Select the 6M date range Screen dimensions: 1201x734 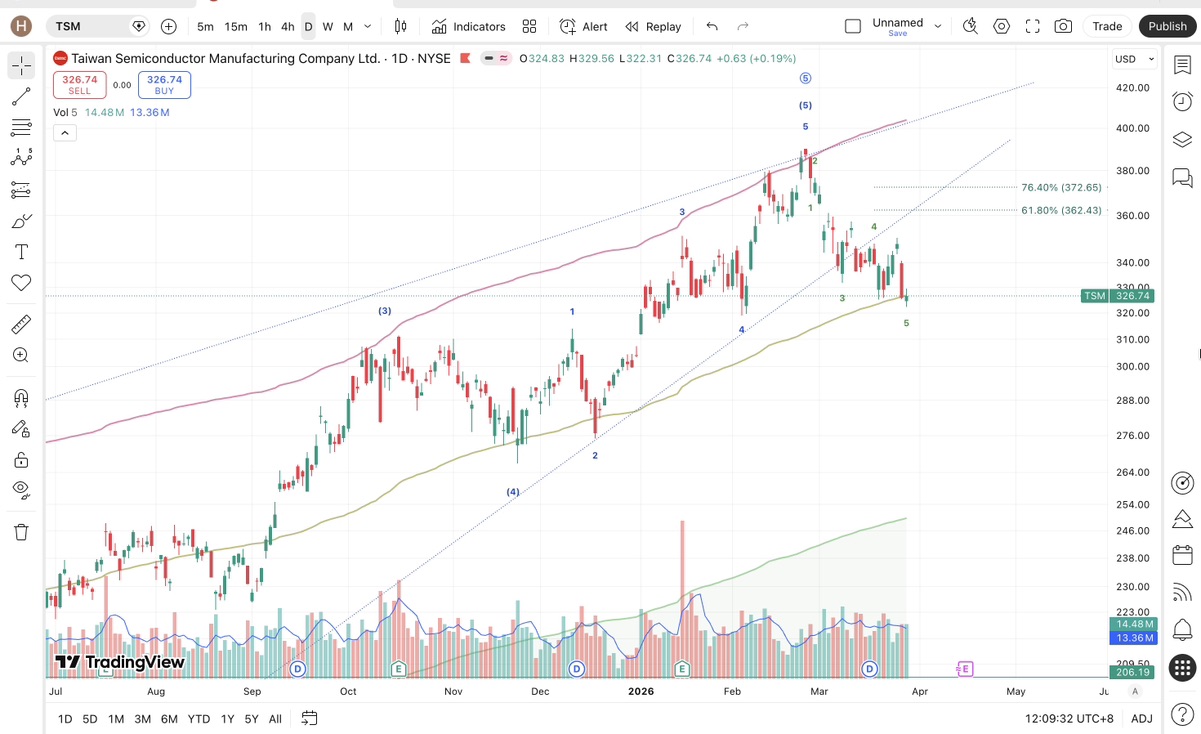point(169,718)
